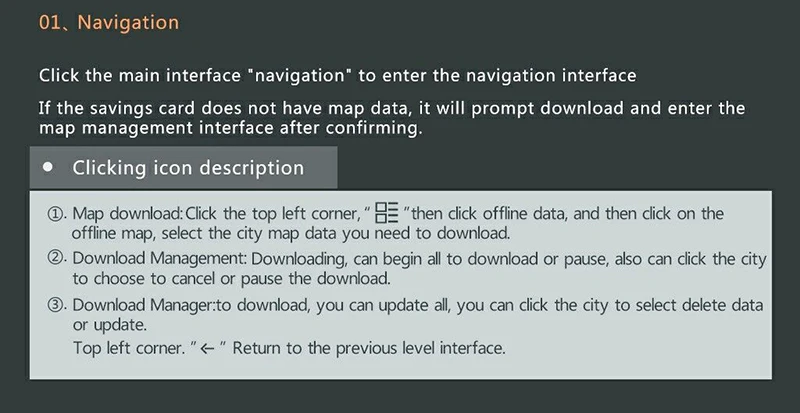800x413 pixels.
Task: Click the circled number 3 marker
Action: point(55,305)
